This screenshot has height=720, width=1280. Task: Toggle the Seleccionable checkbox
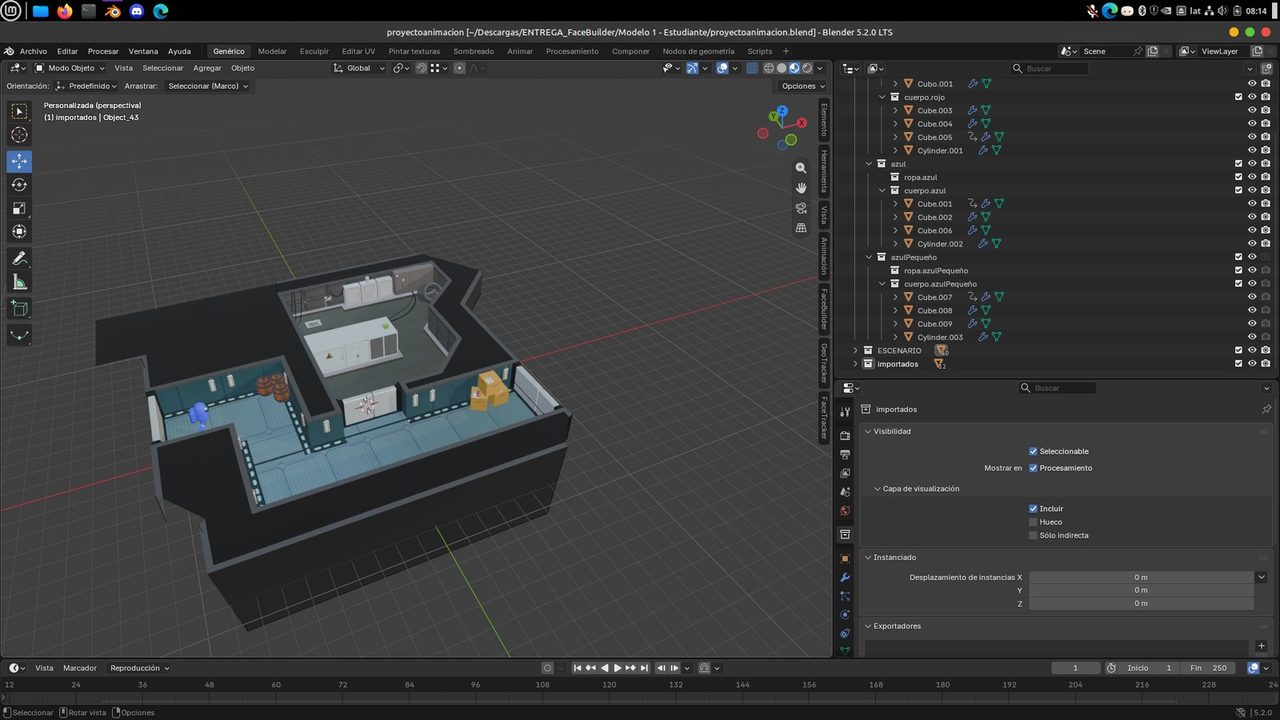(1033, 451)
